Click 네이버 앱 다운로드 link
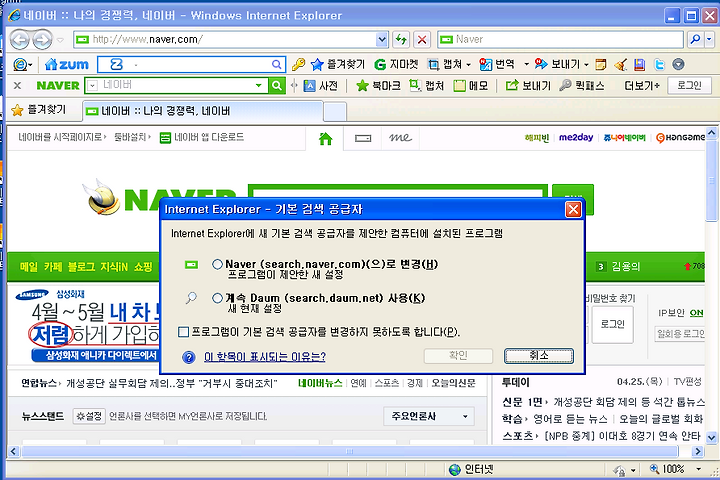Image resolution: width=720 pixels, height=480 pixels. [202, 137]
